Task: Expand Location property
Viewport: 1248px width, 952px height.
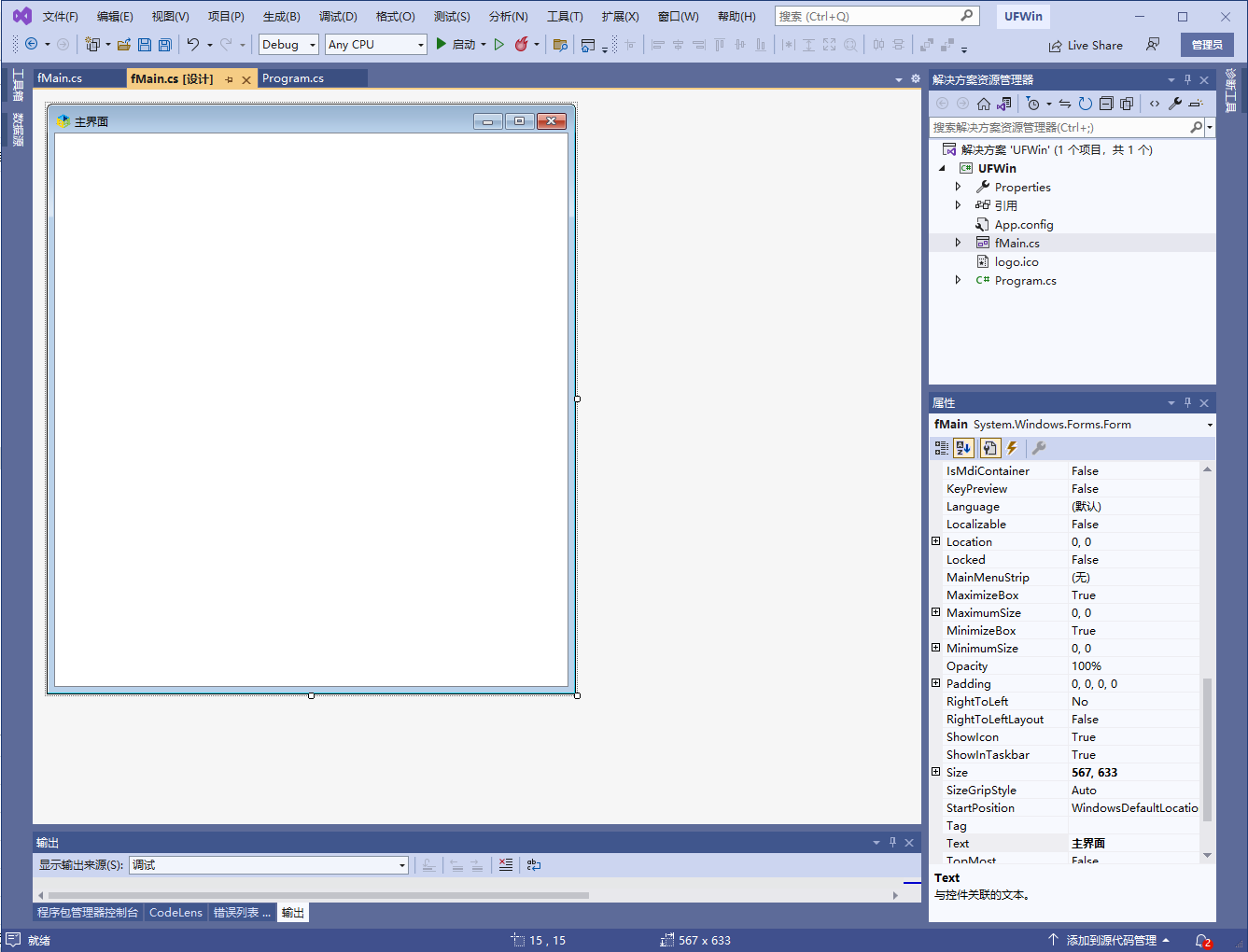Action: pos(936,541)
